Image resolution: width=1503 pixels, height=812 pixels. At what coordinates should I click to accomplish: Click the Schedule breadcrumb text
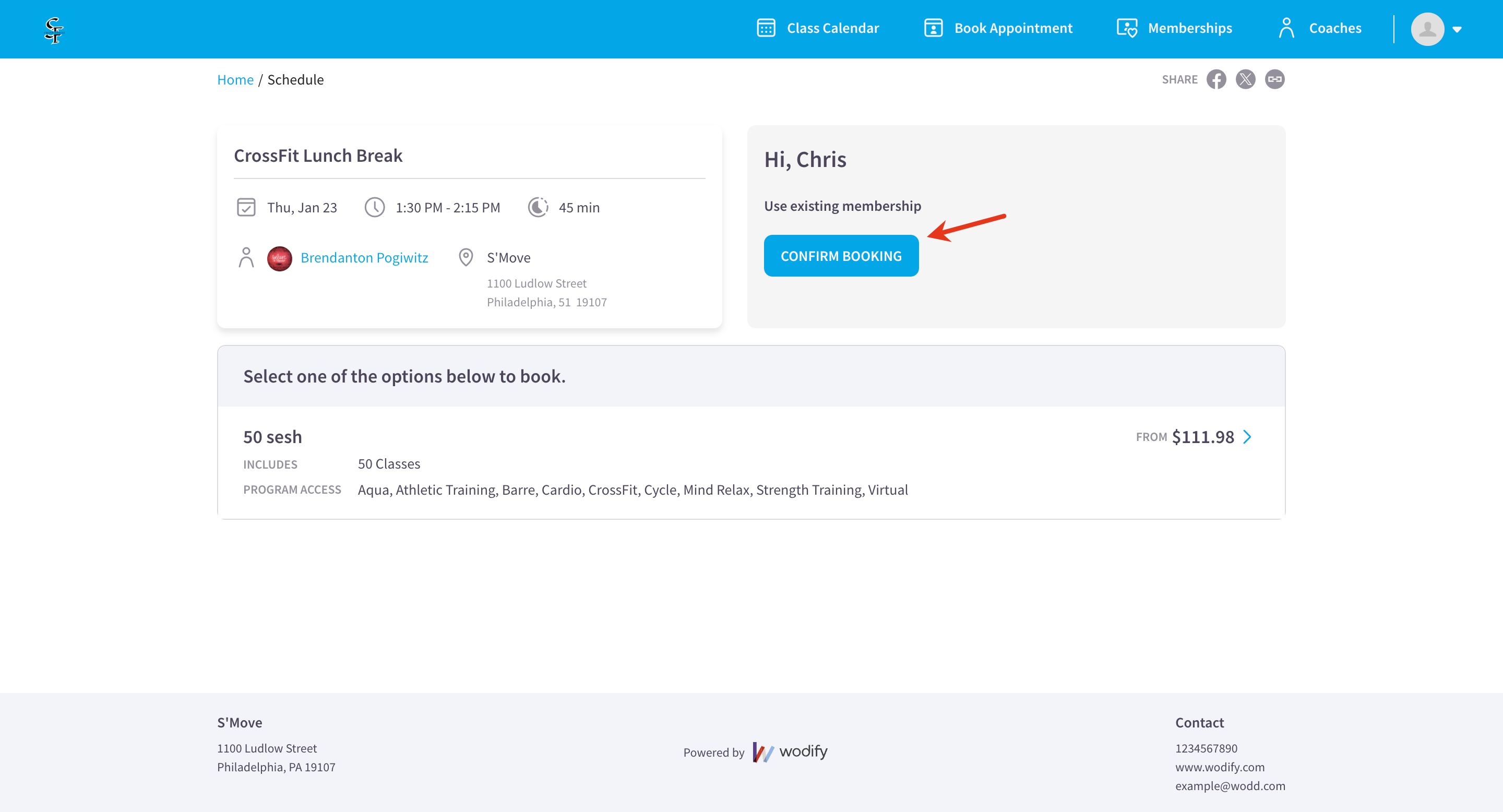click(x=295, y=79)
